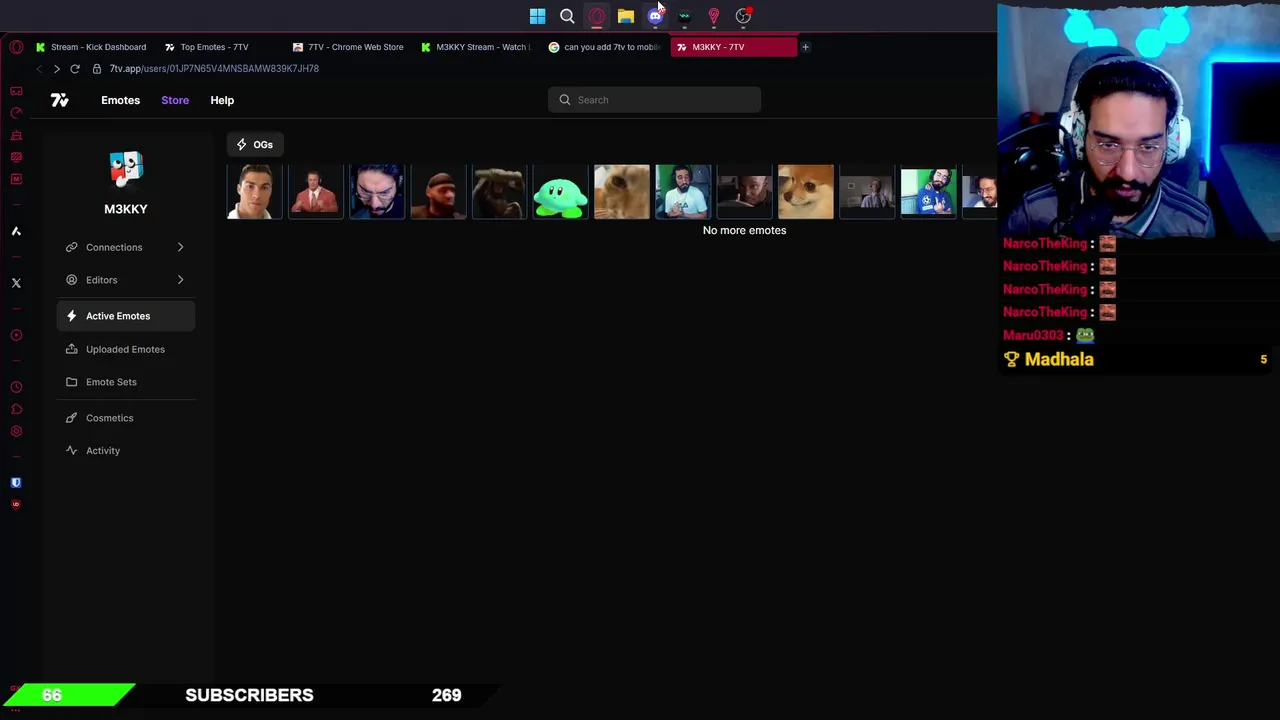
Task: Click the Opera GX taskbar icon
Action: coord(597,16)
